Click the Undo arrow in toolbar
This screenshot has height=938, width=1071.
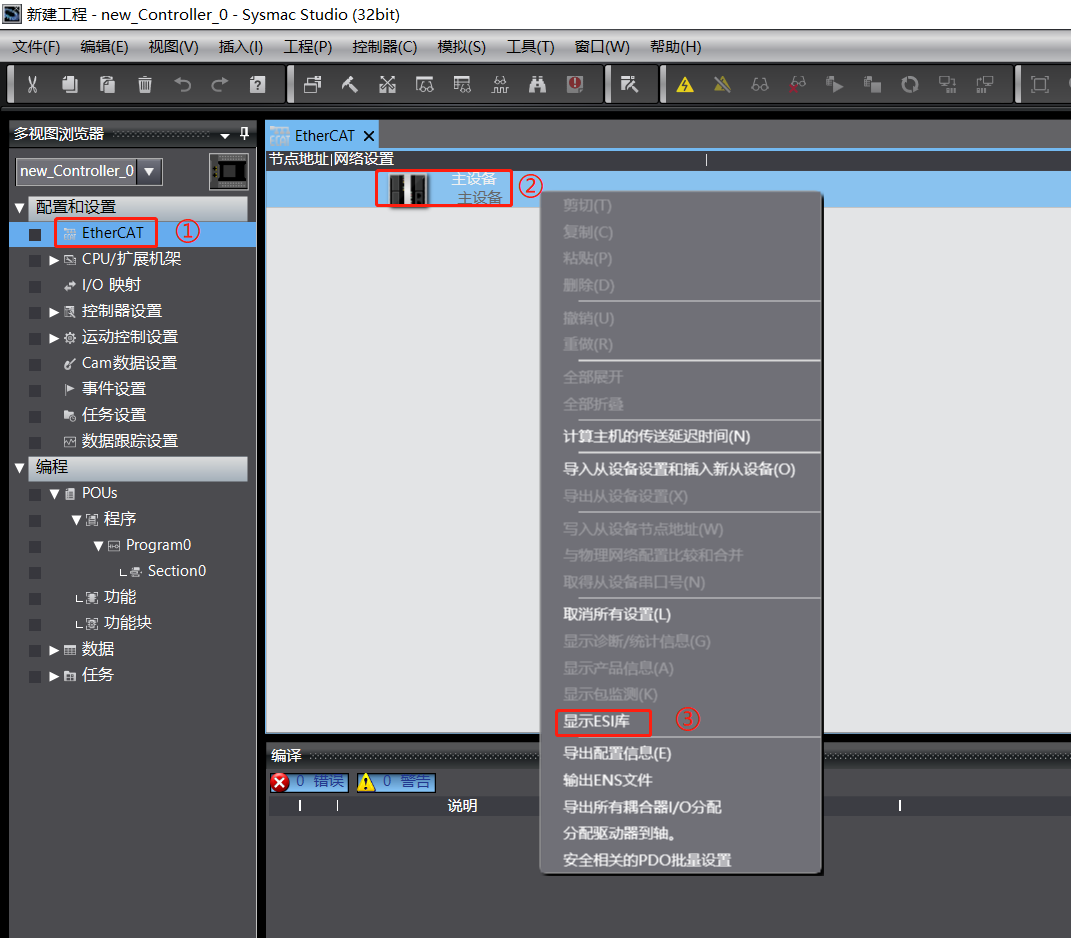(183, 85)
